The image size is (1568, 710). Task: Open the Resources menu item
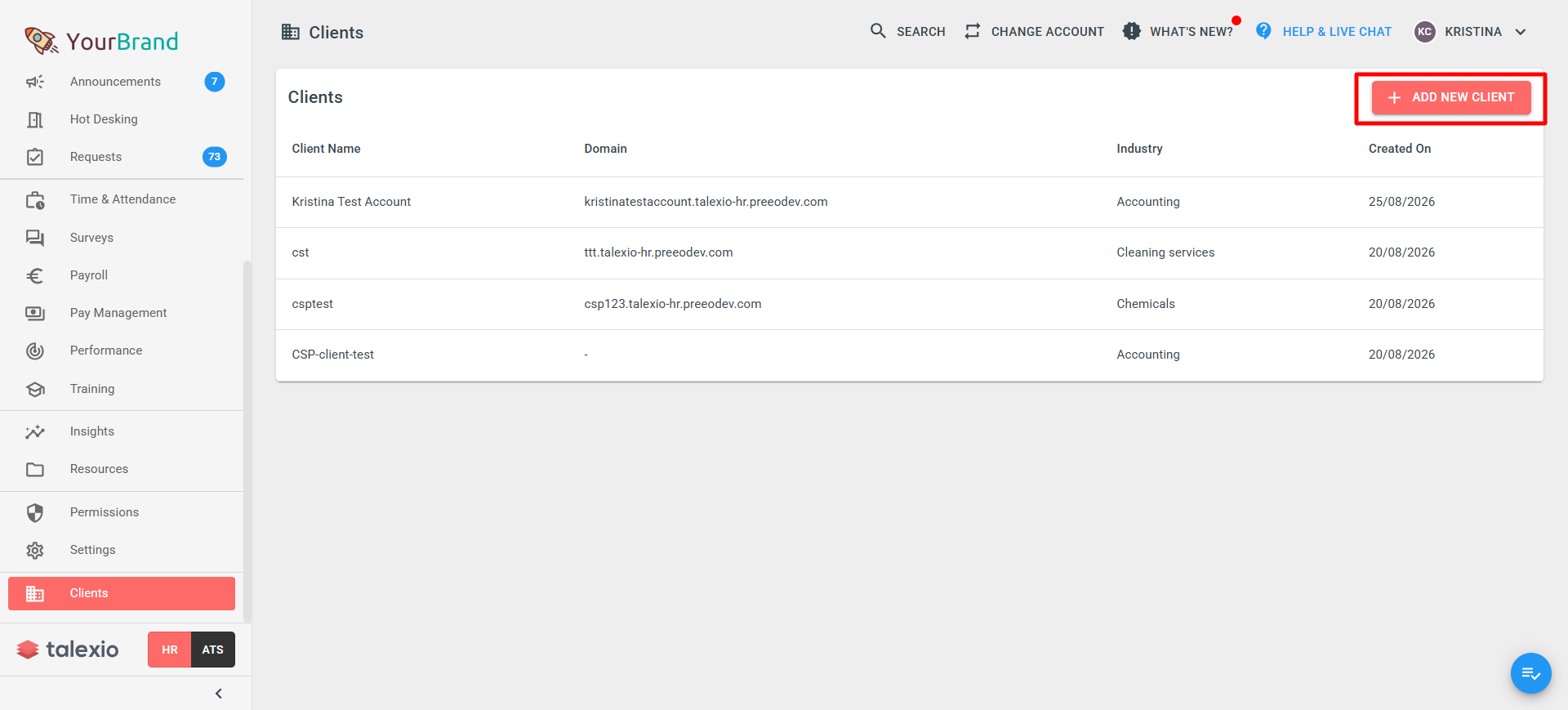pyautogui.click(x=122, y=469)
